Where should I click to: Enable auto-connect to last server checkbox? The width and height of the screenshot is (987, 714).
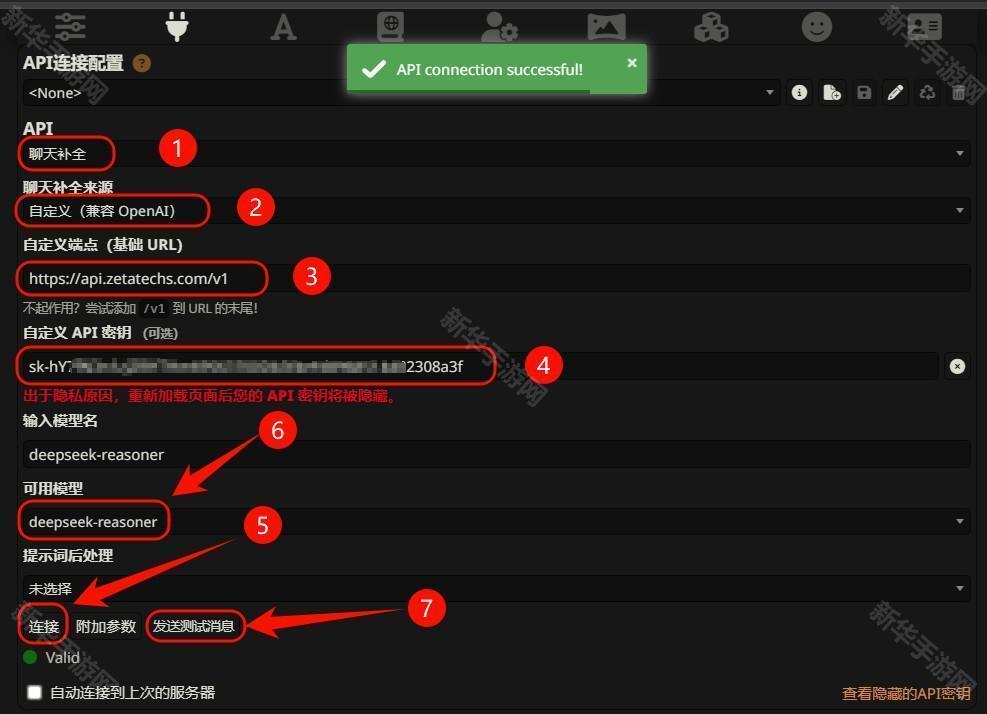click(35, 693)
